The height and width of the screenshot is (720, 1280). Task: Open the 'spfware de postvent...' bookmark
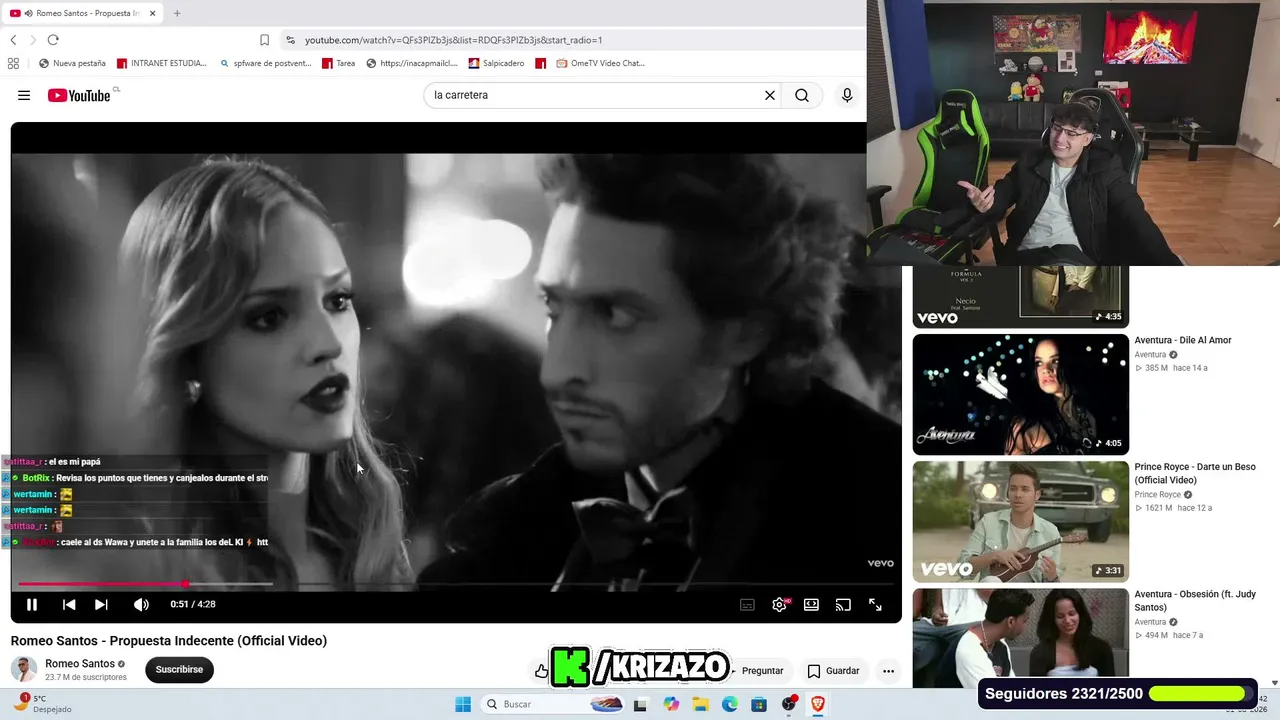(x=265, y=63)
